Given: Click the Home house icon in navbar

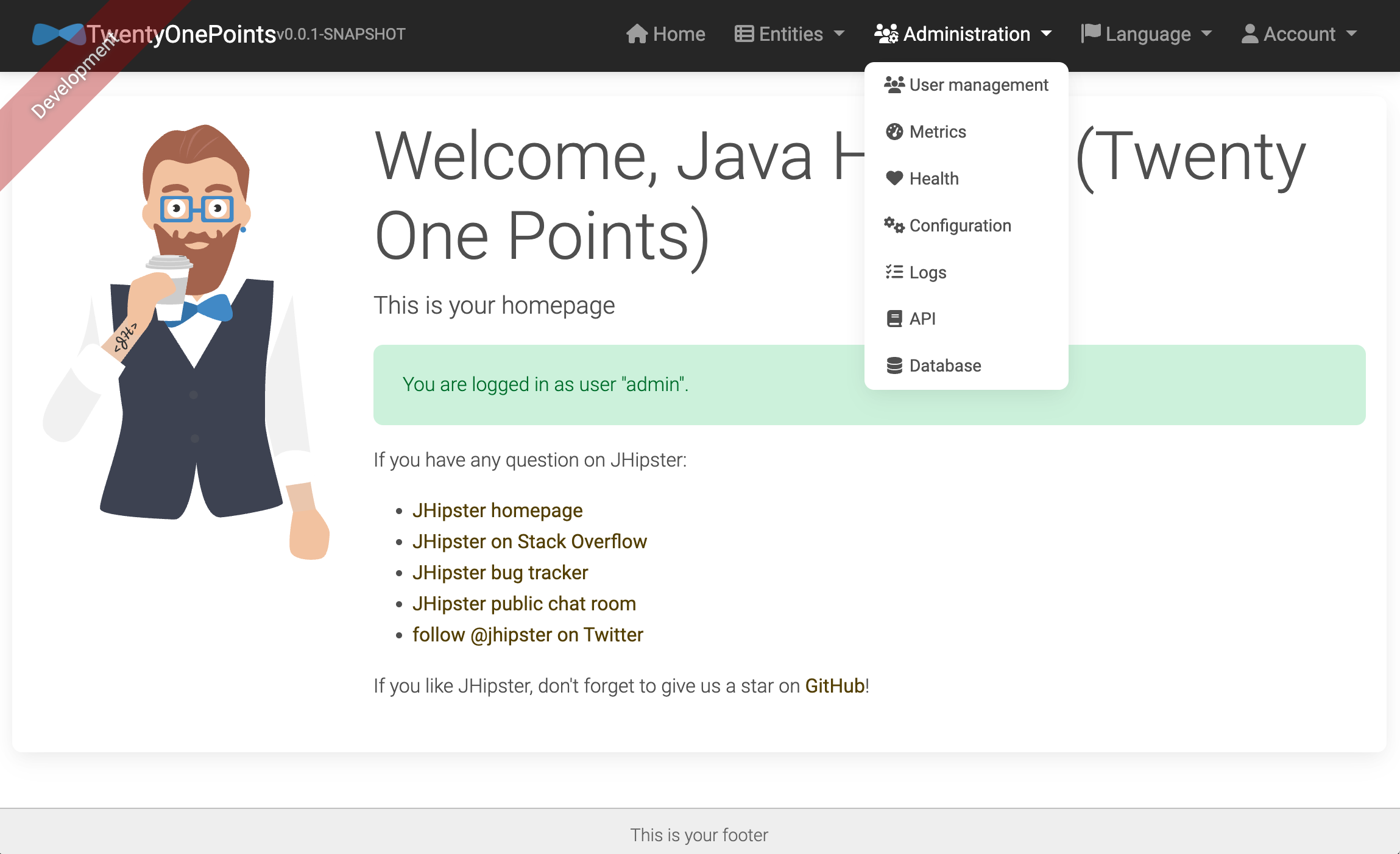Looking at the screenshot, I should point(637,34).
